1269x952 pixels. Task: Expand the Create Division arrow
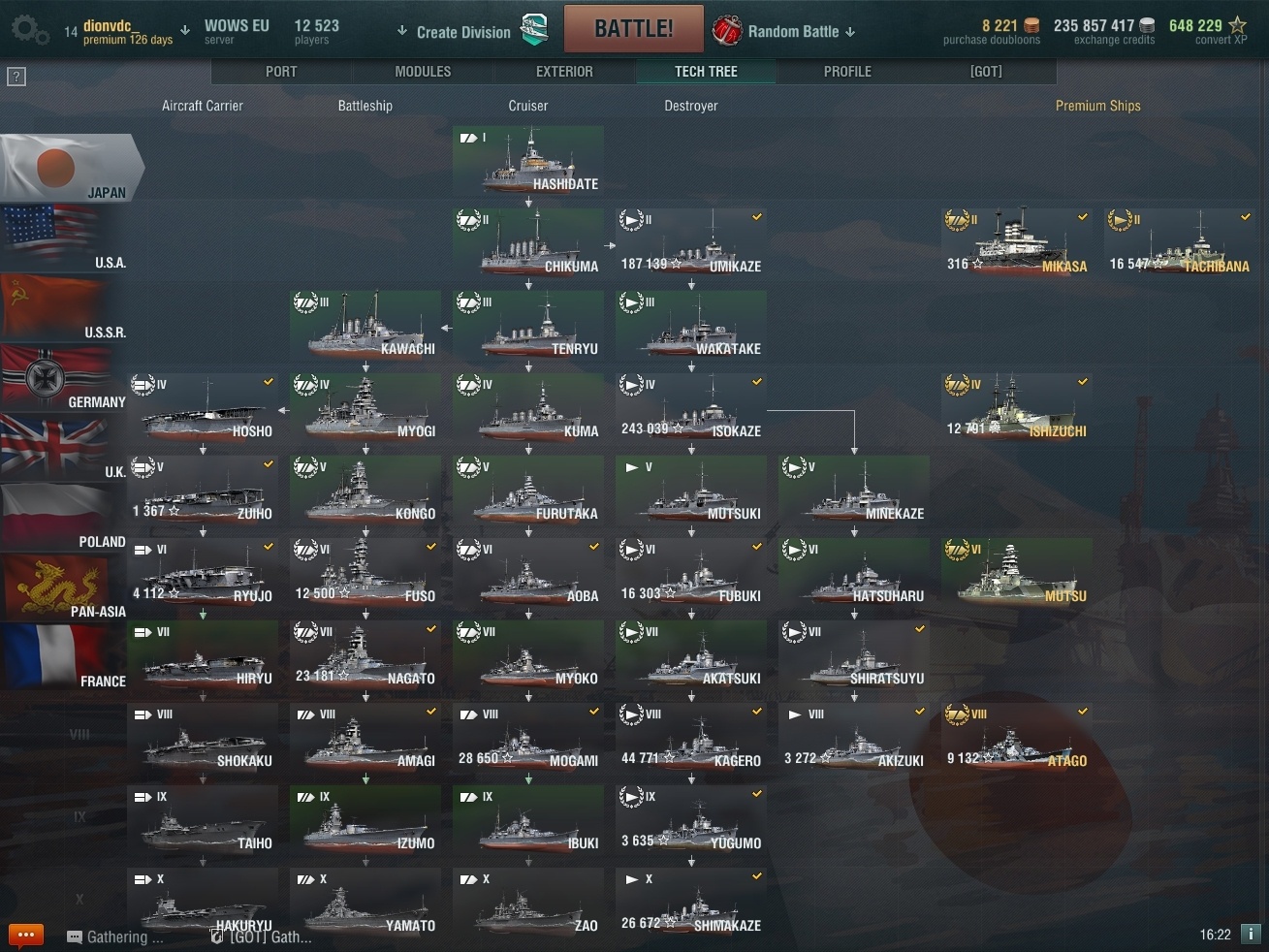tap(401, 31)
